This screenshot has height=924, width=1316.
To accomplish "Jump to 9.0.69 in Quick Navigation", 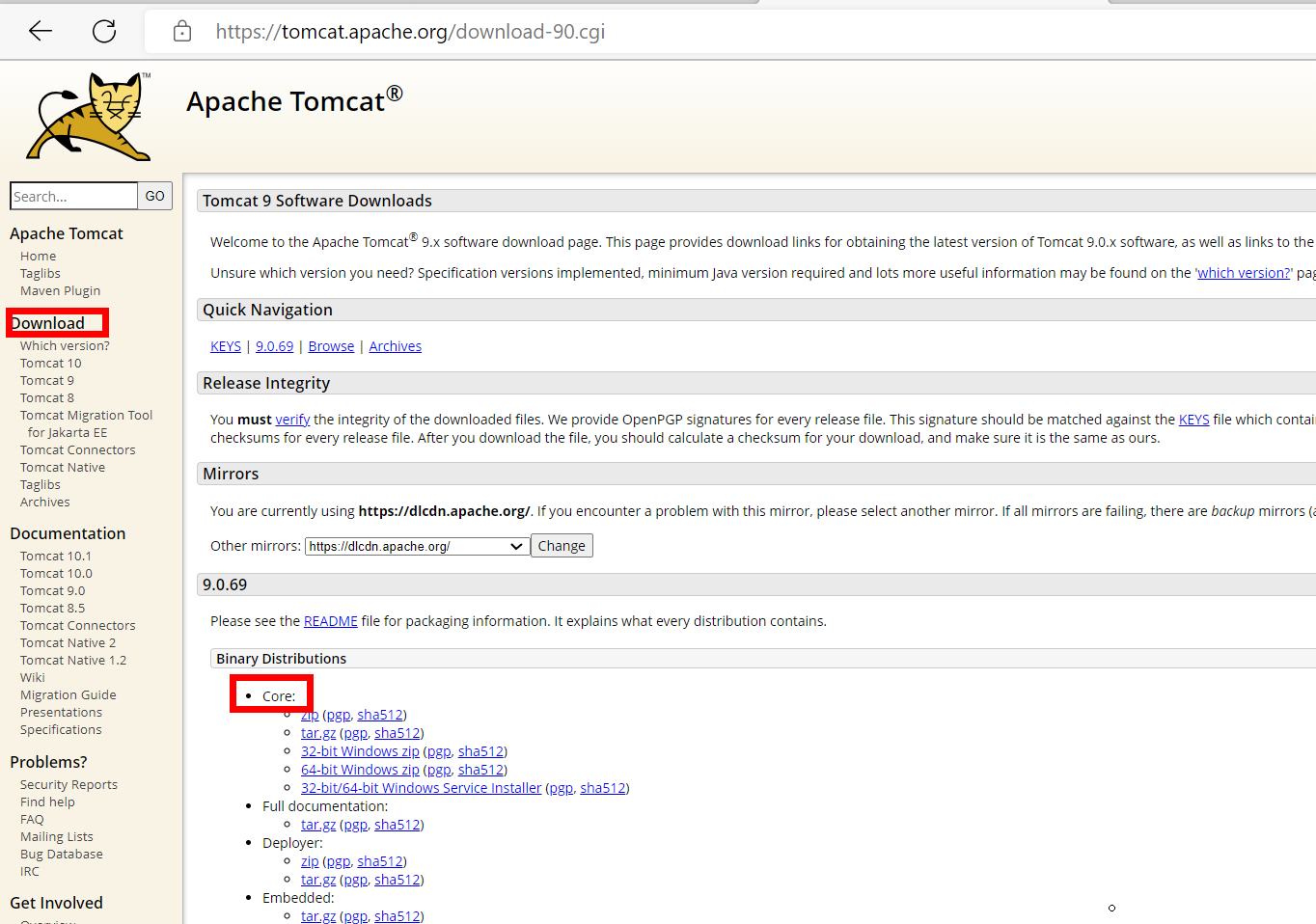I will (x=275, y=346).
